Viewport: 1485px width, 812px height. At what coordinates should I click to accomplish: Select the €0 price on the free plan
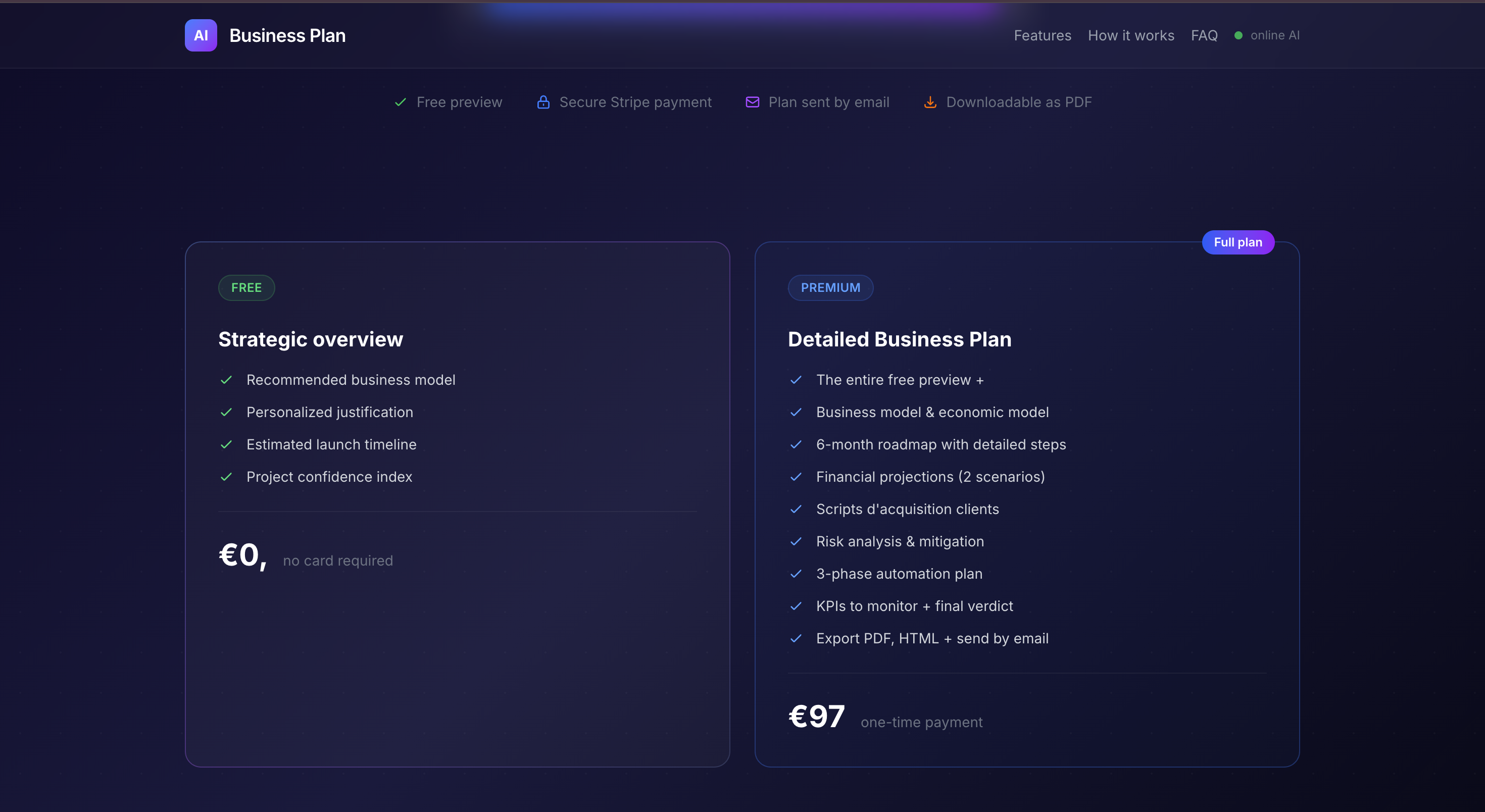pos(242,554)
